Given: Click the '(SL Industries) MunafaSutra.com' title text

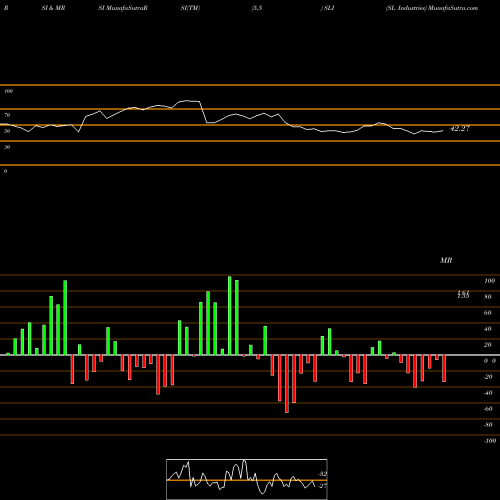Looking at the screenshot, I should [x=432, y=8].
